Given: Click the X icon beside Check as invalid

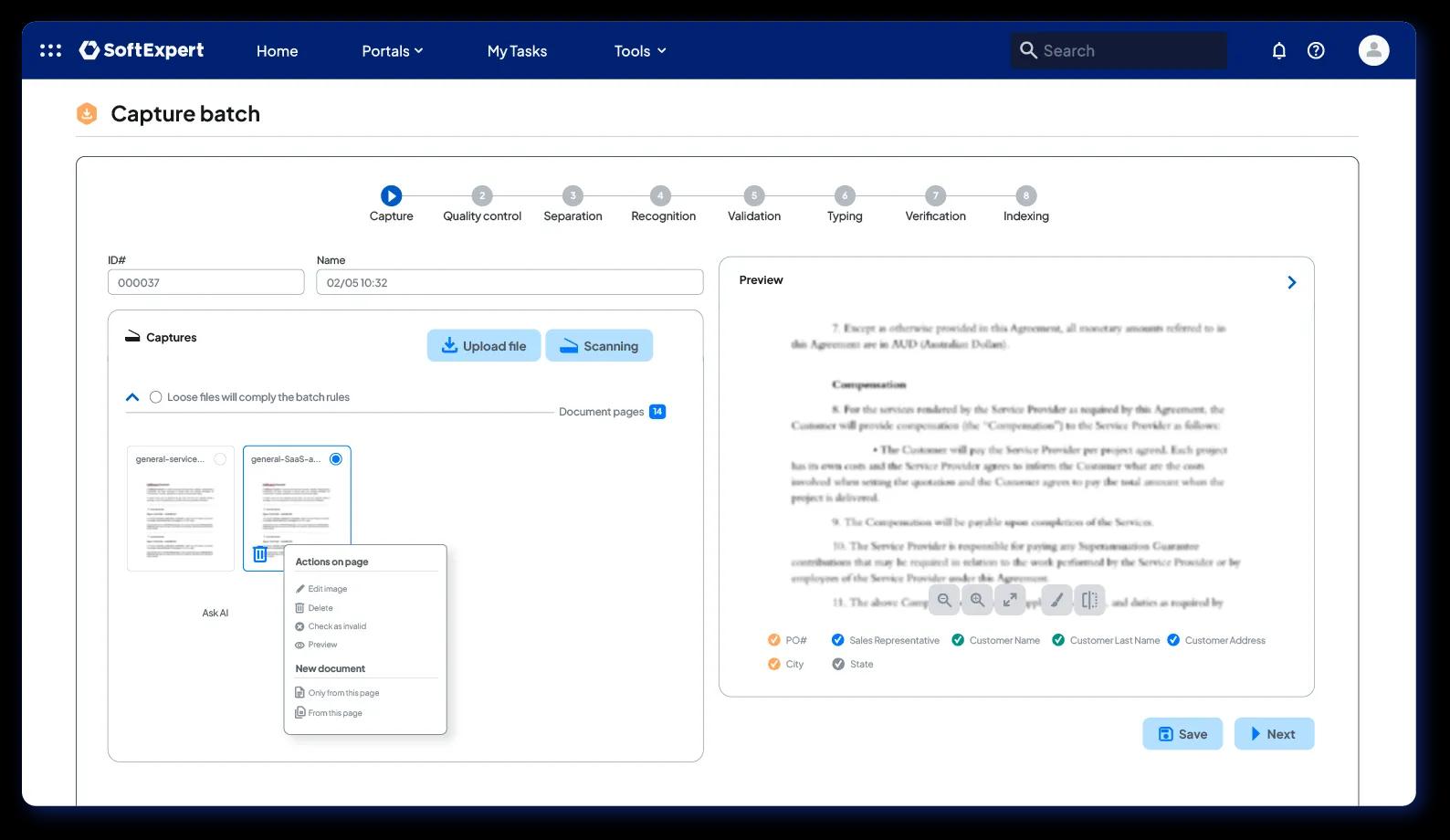Looking at the screenshot, I should click(299, 626).
